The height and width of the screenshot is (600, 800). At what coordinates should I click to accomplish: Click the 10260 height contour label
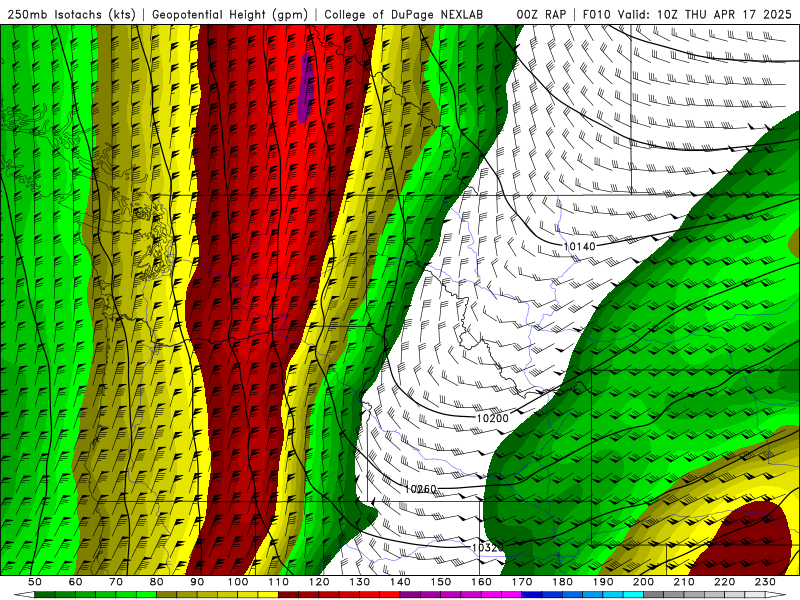pos(420,489)
